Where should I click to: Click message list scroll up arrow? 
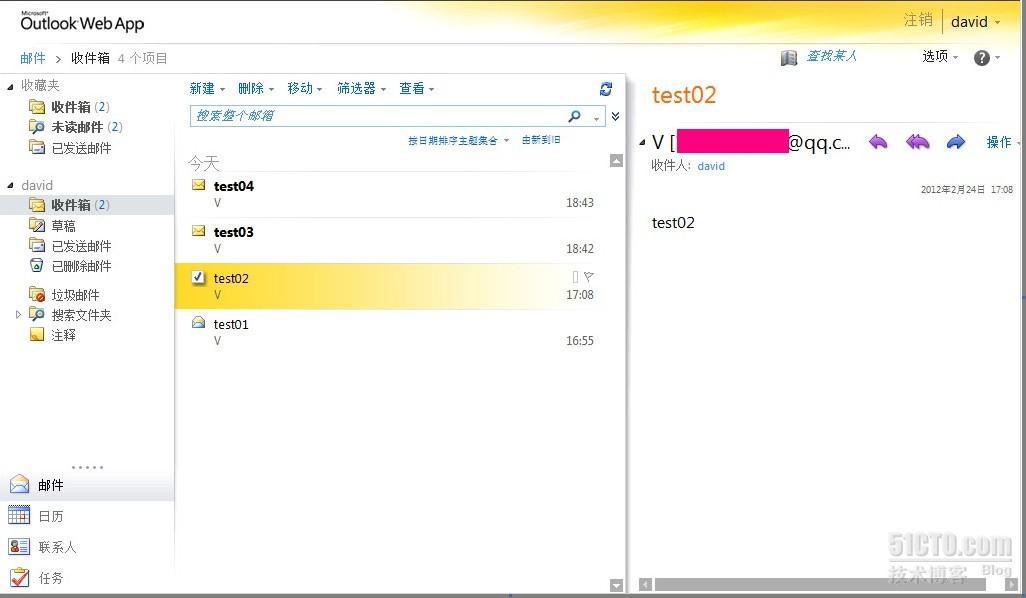click(616, 160)
